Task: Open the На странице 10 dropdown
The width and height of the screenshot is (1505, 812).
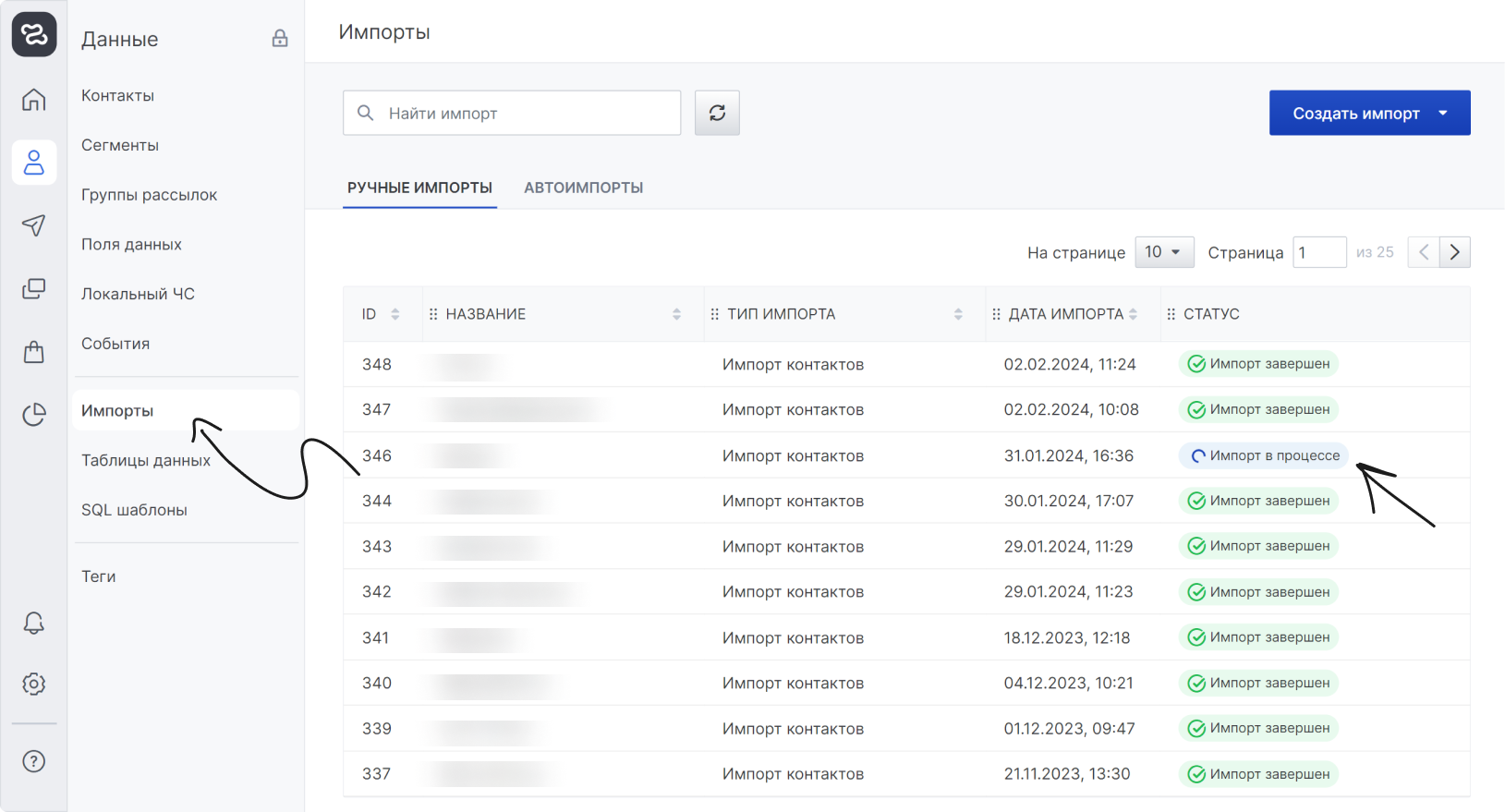Action: click(x=1164, y=252)
